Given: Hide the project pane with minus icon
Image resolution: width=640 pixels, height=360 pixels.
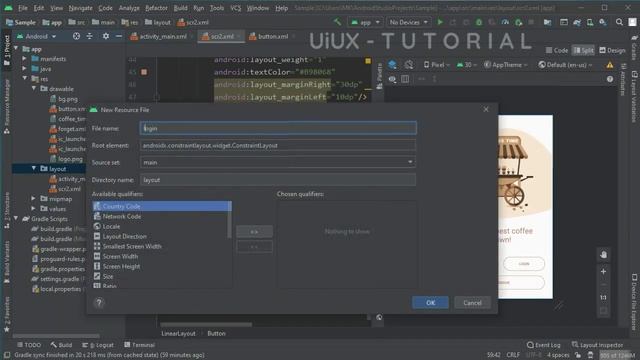Looking at the screenshot, I should point(119,36).
